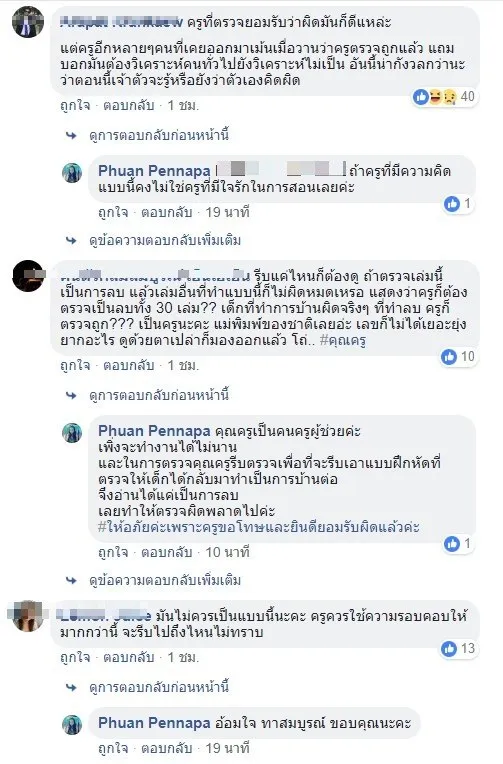Open the #ให้อภัยค่ะ hashtag link
Screen dimensions: 503x764
pos(126,527)
